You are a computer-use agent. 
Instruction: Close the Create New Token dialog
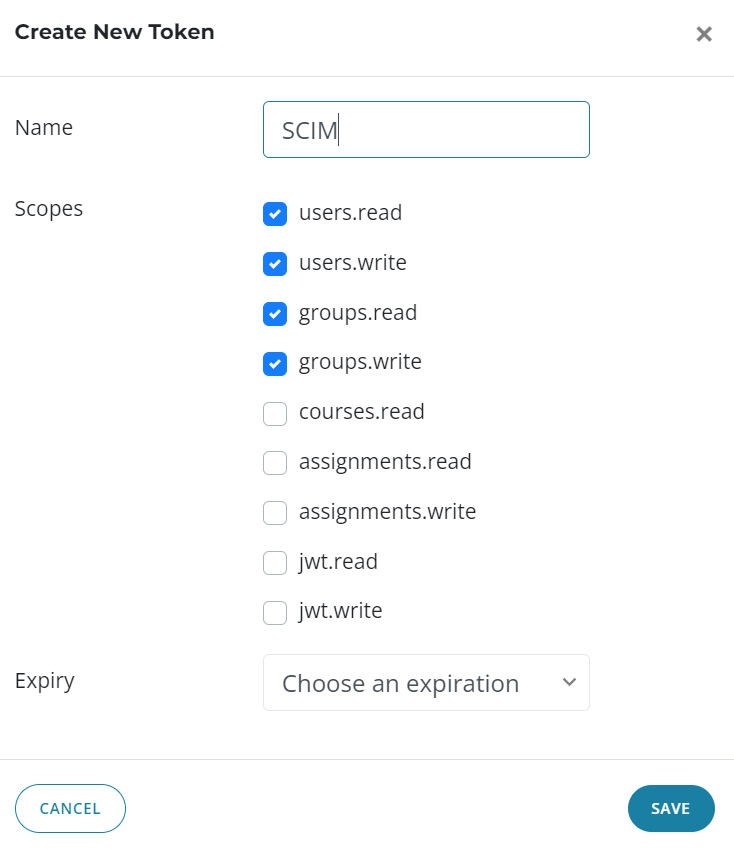pyautogui.click(x=704, y=34)
